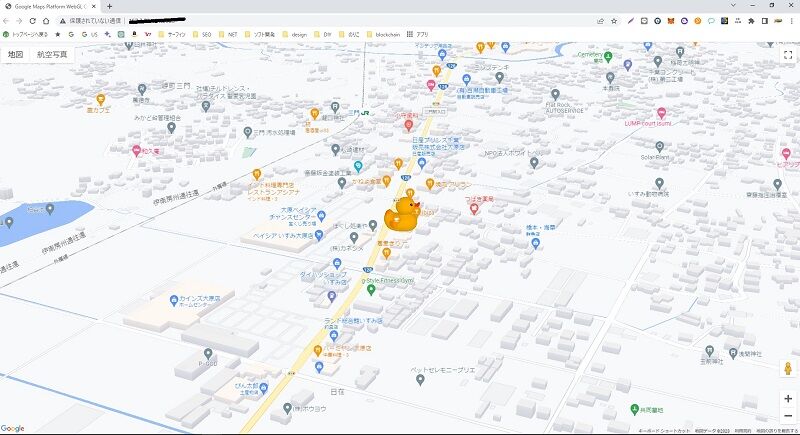Click the blue pond marker

(x=49, y=209)
